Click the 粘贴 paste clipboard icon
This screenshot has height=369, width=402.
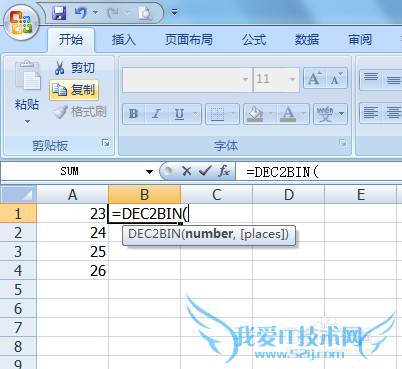pyautogui.click(x=27, y=76)
